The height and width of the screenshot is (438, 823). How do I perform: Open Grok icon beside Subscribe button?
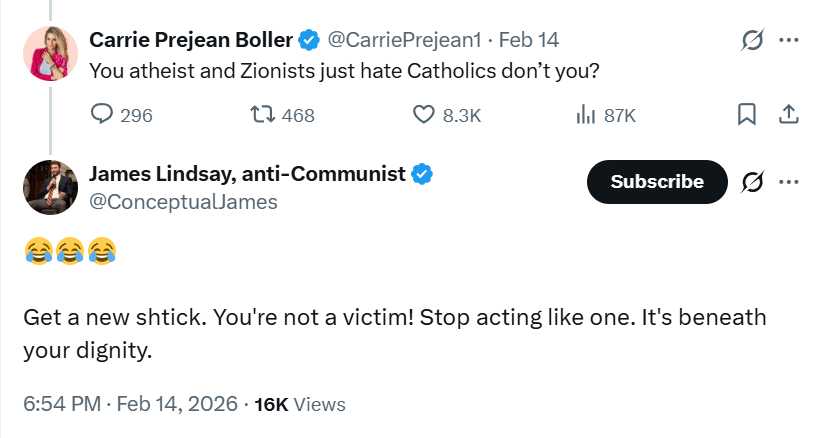752,182
